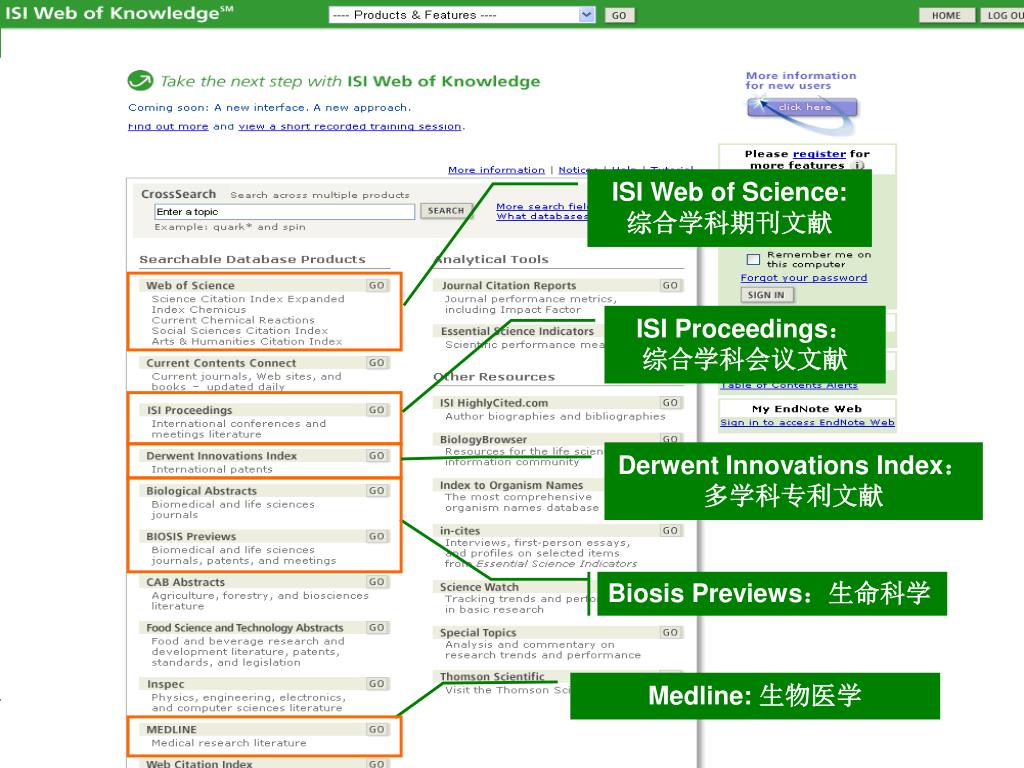
Task: Open the What databases link
Action: pyautogui.click(x=541, y=216)
